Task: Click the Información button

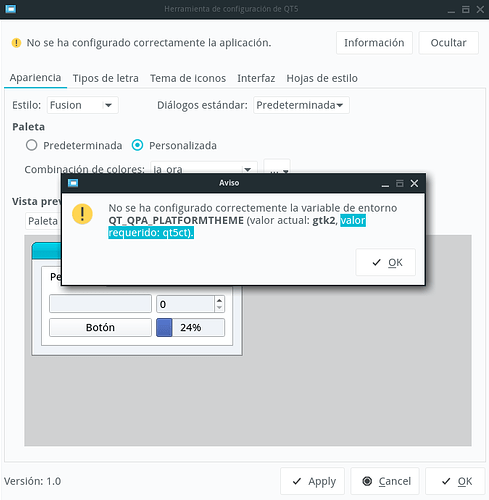Action: [374, 43]
